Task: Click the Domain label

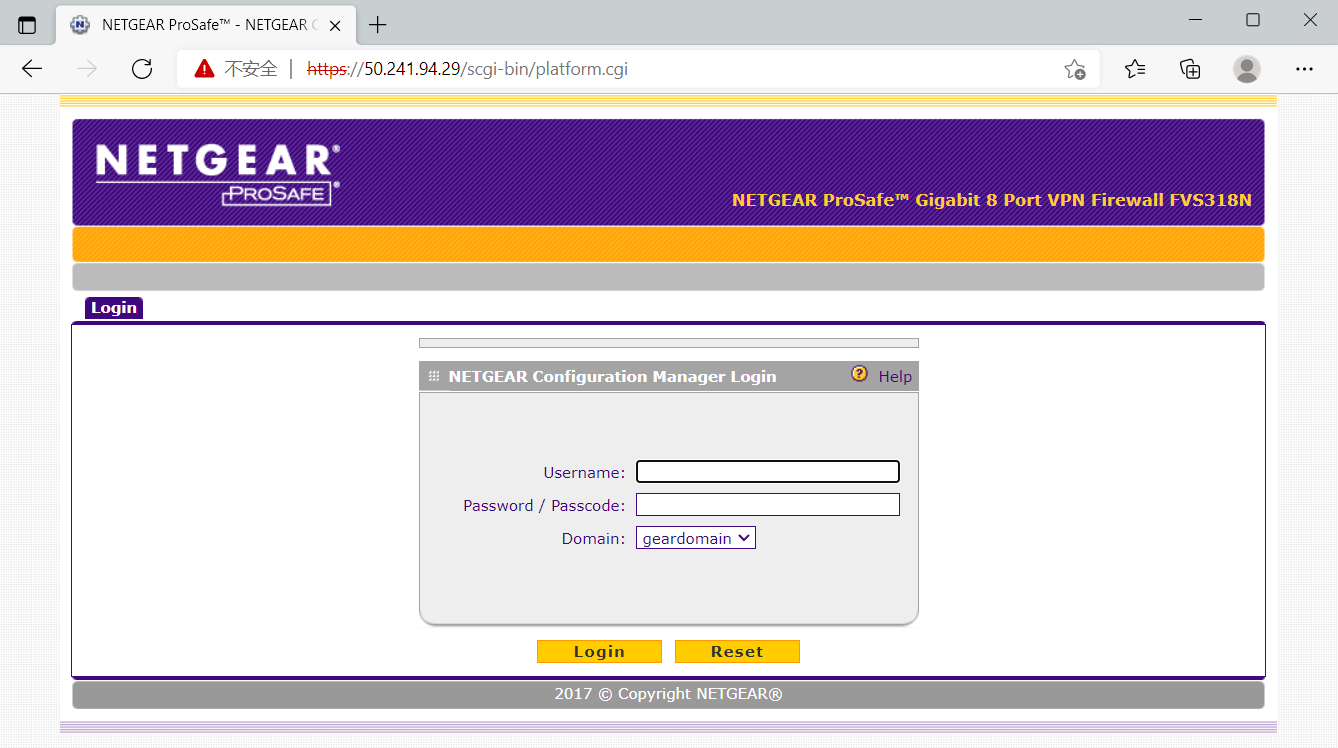Action: coord(593,539)
